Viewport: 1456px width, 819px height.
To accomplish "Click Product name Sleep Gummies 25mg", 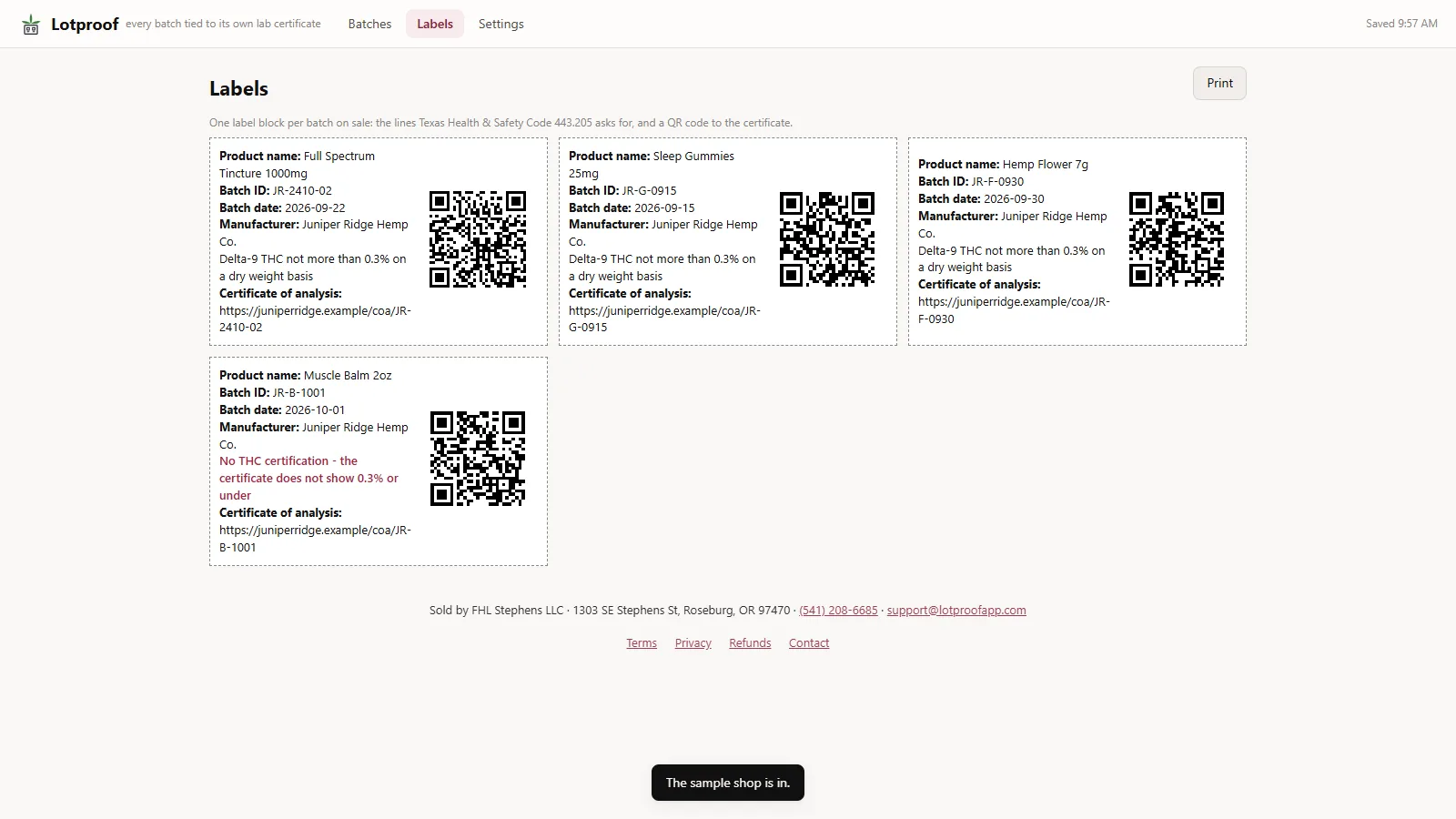I will pos(652,165).
